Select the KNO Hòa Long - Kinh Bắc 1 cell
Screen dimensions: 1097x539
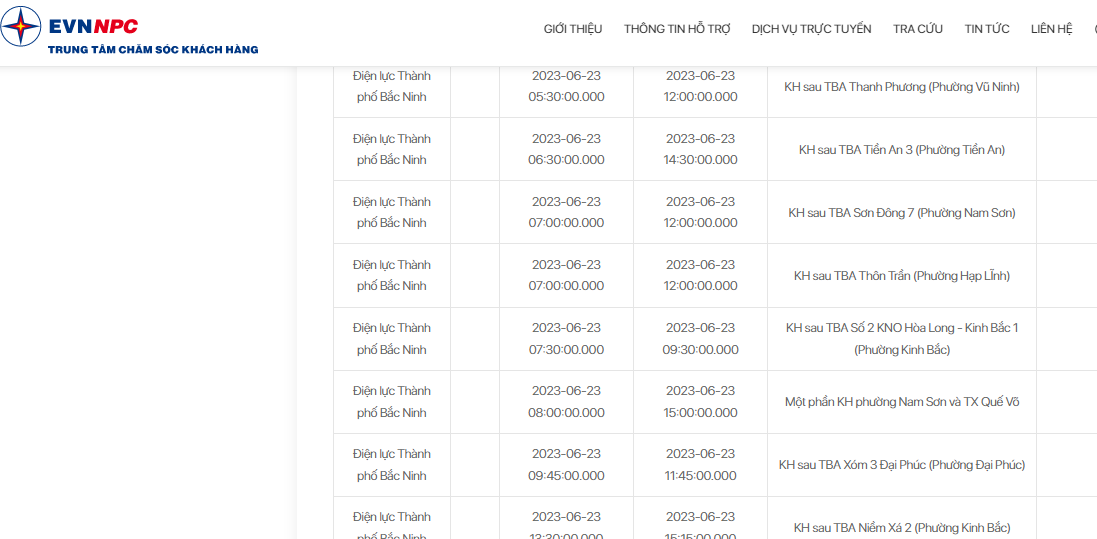pos(902,338)
